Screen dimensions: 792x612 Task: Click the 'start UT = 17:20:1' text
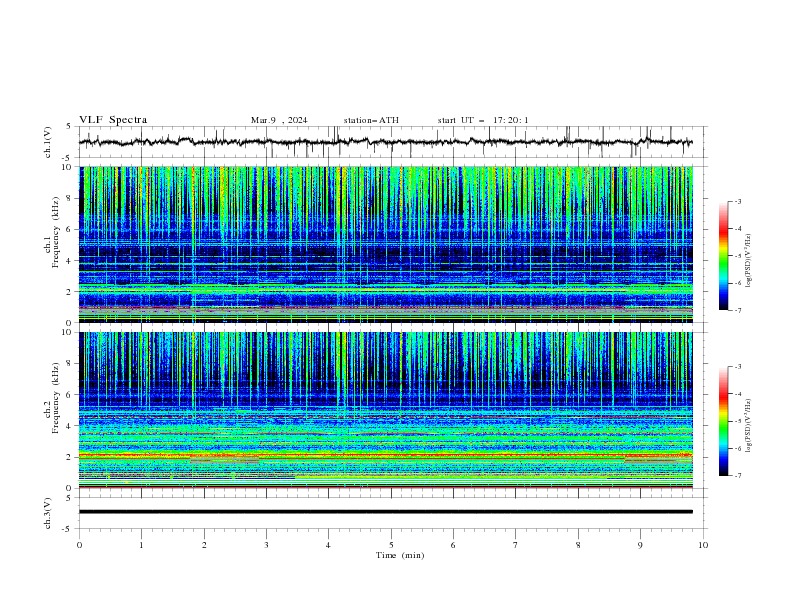tap(483, 120)
